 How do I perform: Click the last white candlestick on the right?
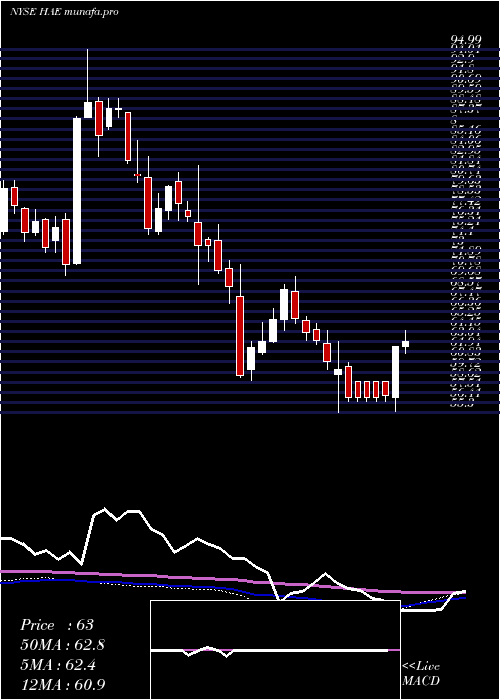click(405, 344)
